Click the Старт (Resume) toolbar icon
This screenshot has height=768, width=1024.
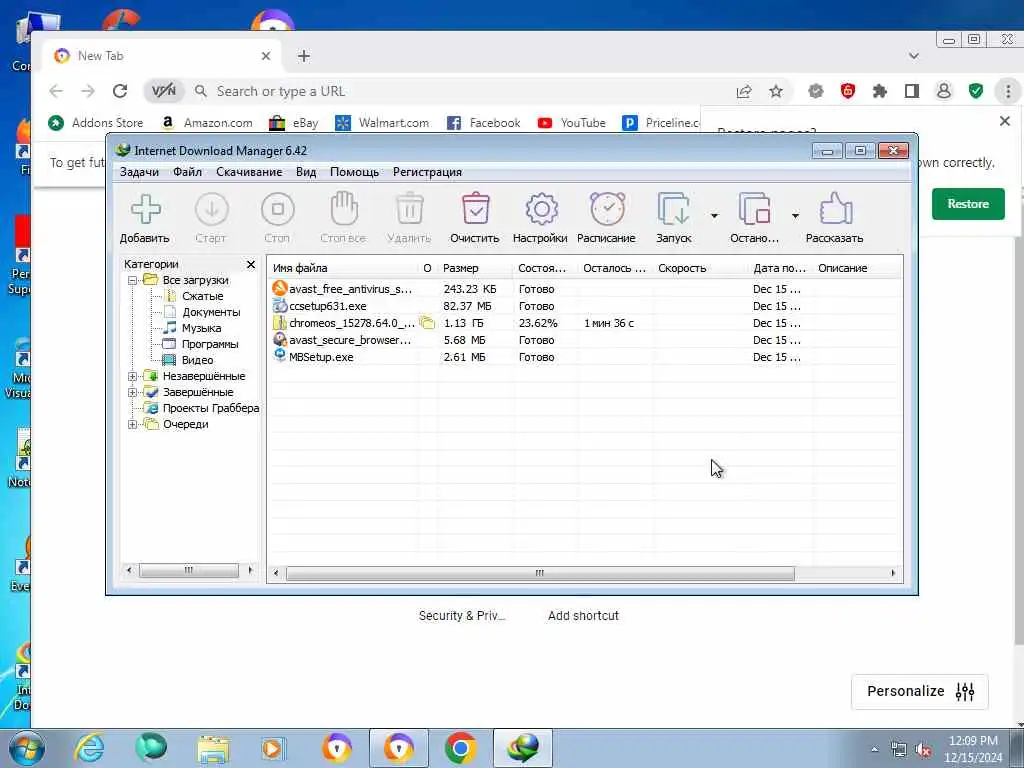pos(212,210)
